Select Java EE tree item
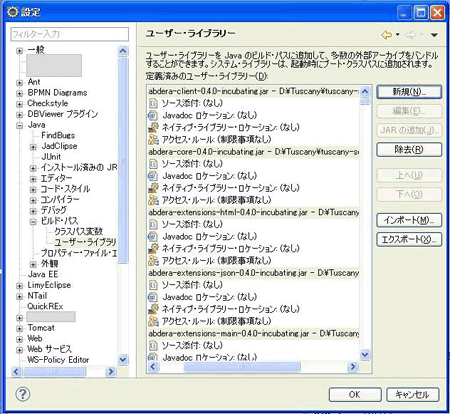The image size is (450, 414). click(43, 274)
